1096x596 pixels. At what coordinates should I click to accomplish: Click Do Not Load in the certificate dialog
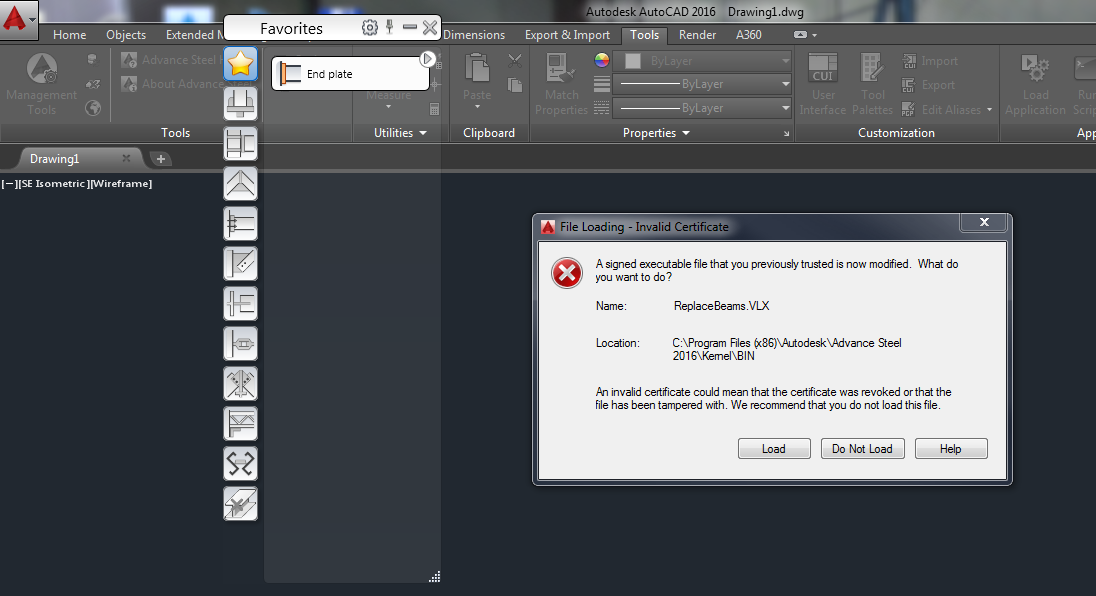click(x=862, y=448)
